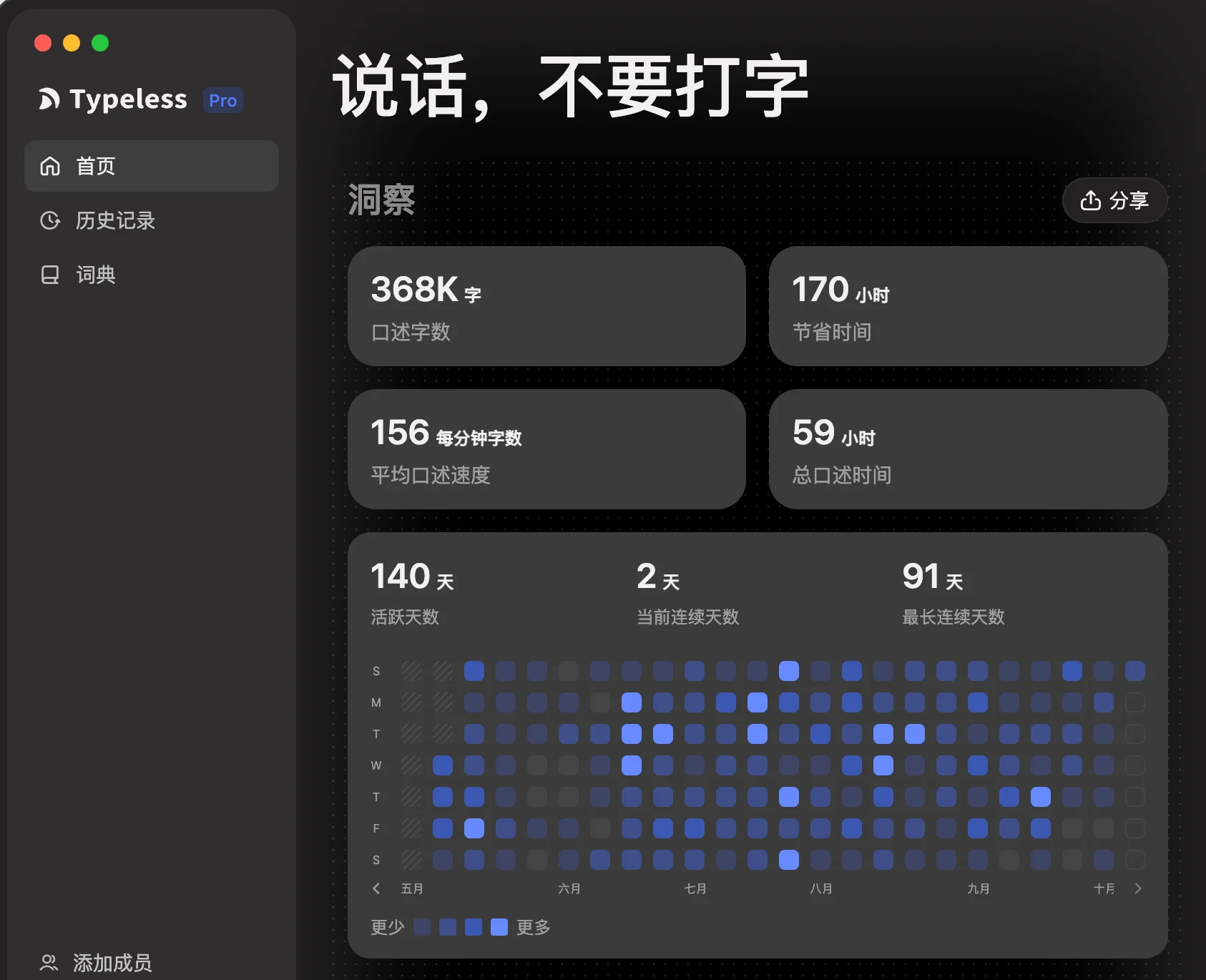
Task: Click the 156 平均口述速度 stat card
Action: pyautogui.click(x=546, y=449)
